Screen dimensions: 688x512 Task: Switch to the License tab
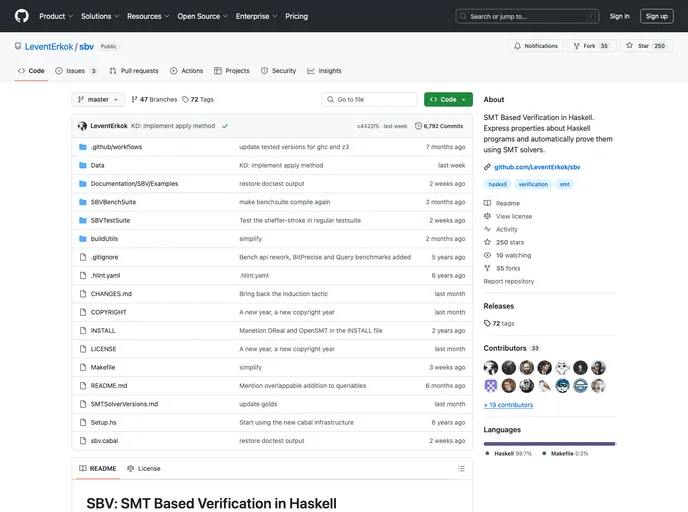[144, 469]
